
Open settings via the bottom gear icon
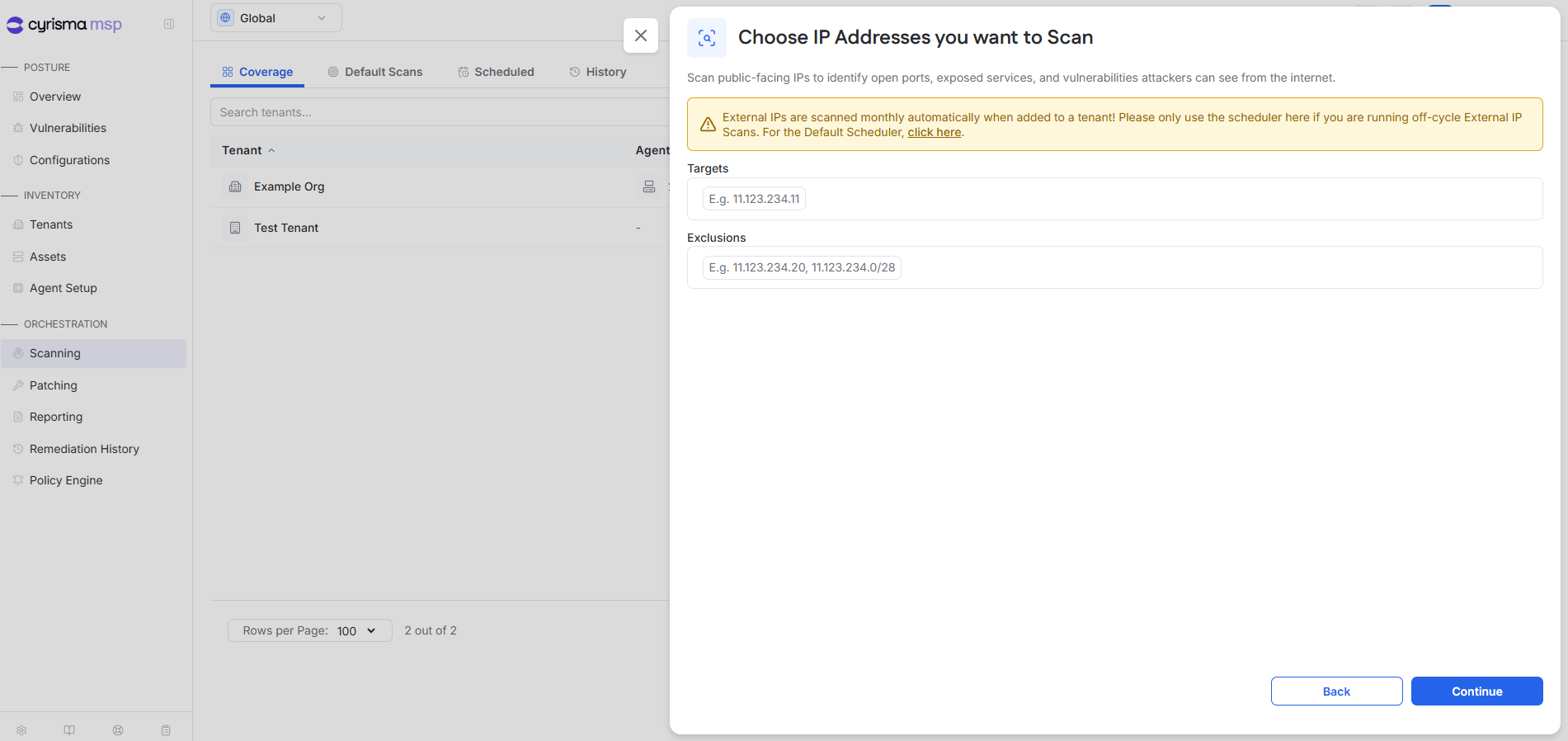click(21, 730)
